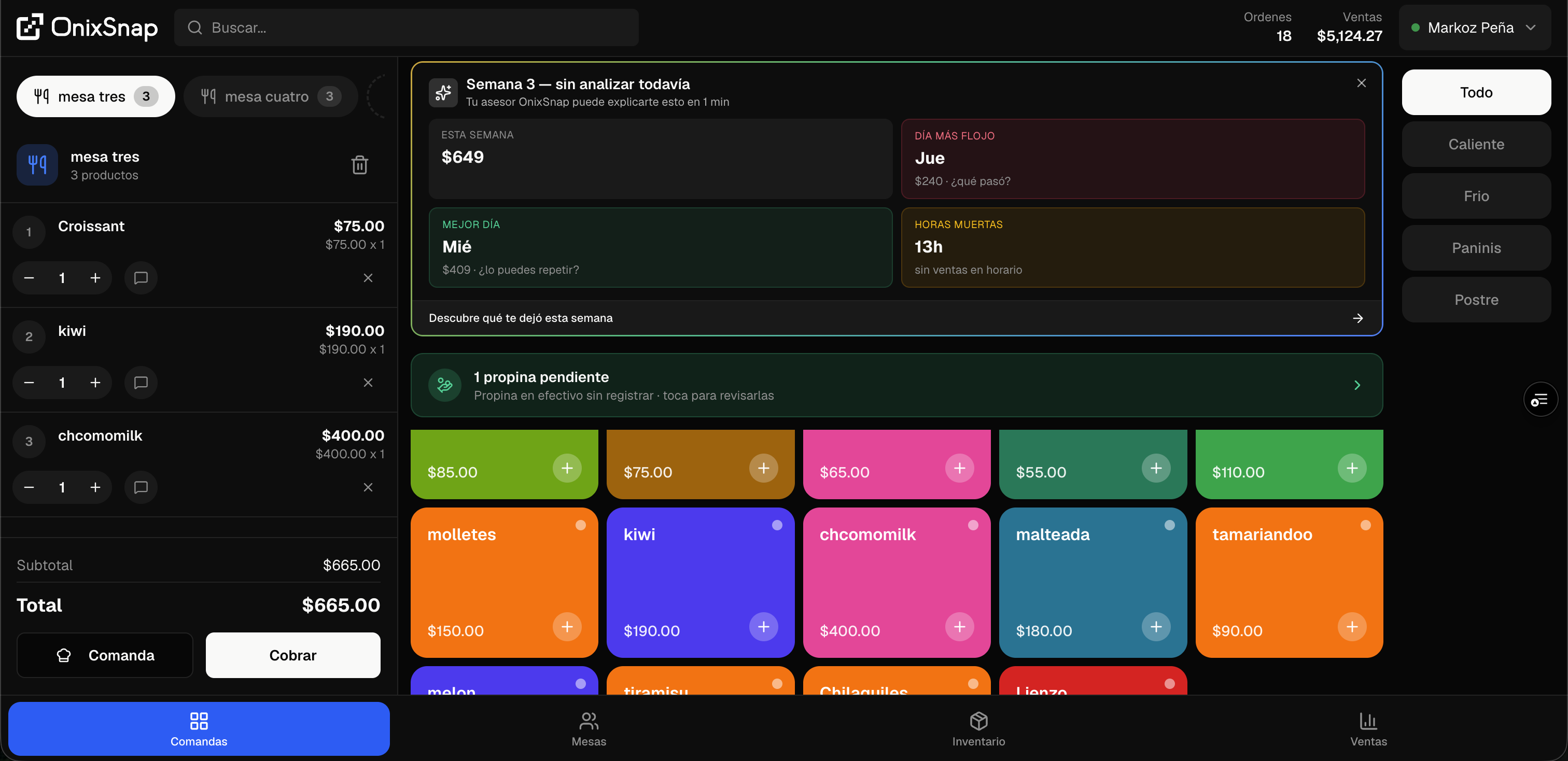Open the Ventas section in bottom bar
Image resolution: width=1568 pixels, height=761 pixels.
[x=1368, y=729]
